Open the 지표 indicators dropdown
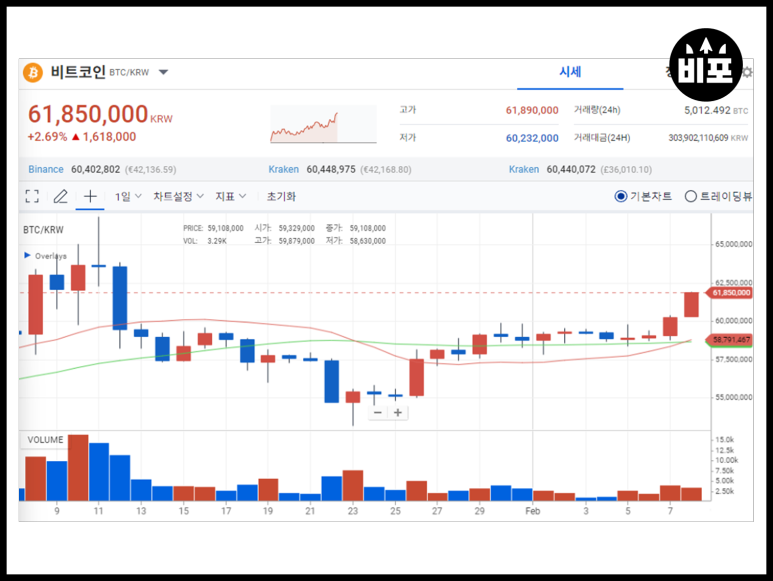The width and height of the screenshot is (773, 581). (x=231, y=197)
